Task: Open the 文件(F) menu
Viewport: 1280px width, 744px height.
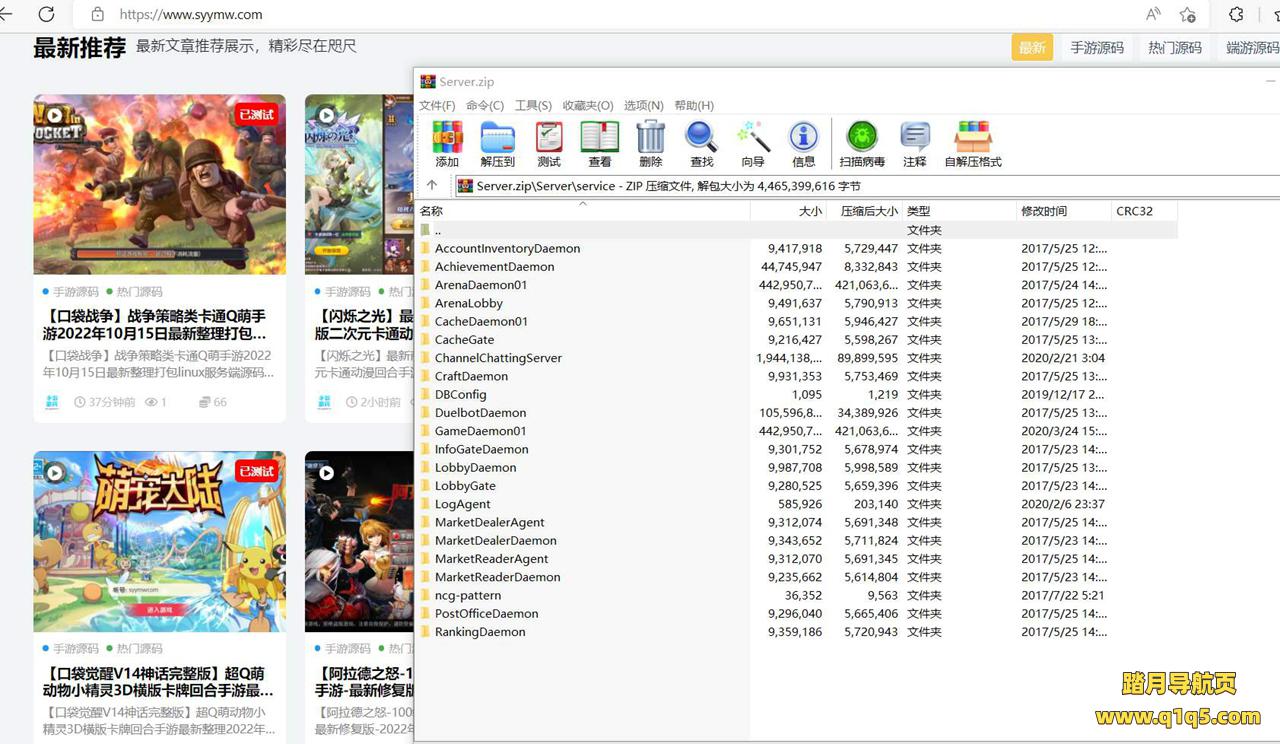Action: pyautogui.click(x=437, y=105)
